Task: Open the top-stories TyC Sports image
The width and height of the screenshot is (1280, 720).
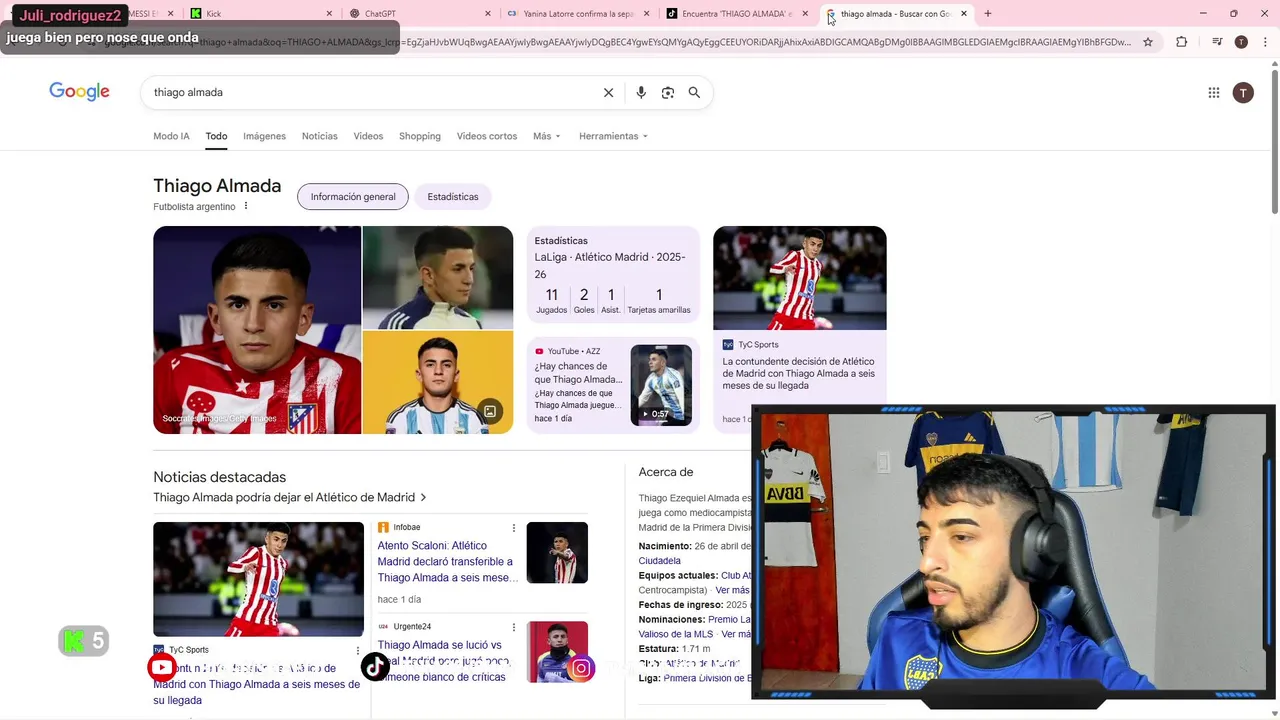Action: pyautogui.click(x=258, y=579)
